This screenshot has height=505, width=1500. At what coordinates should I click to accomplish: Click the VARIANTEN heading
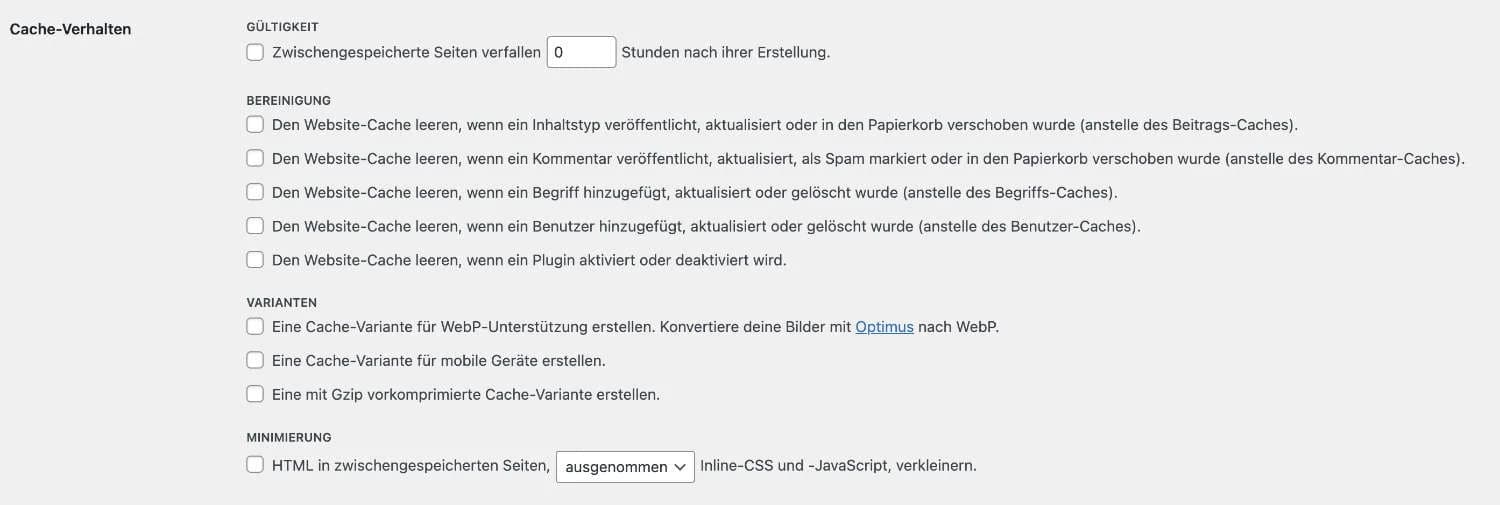pyautogui.click(x=281, y=302)
